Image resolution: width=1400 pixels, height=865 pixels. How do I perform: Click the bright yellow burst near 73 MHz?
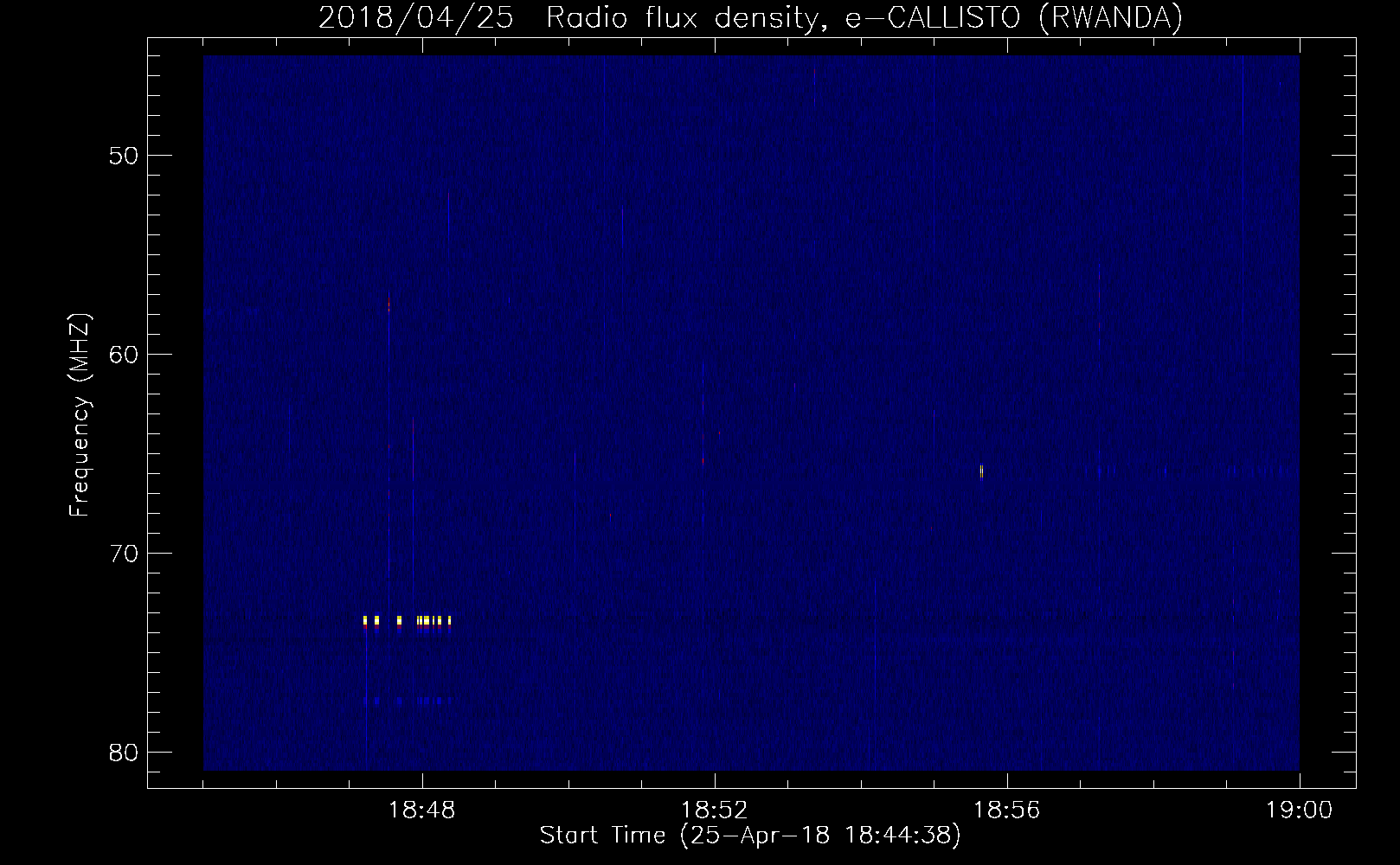click(x=408, y=620)
